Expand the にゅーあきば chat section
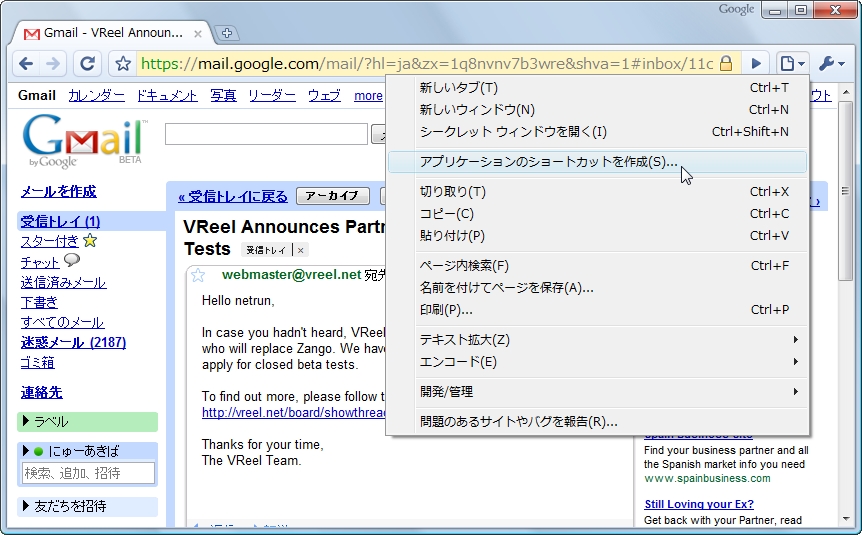 [26, 451]
